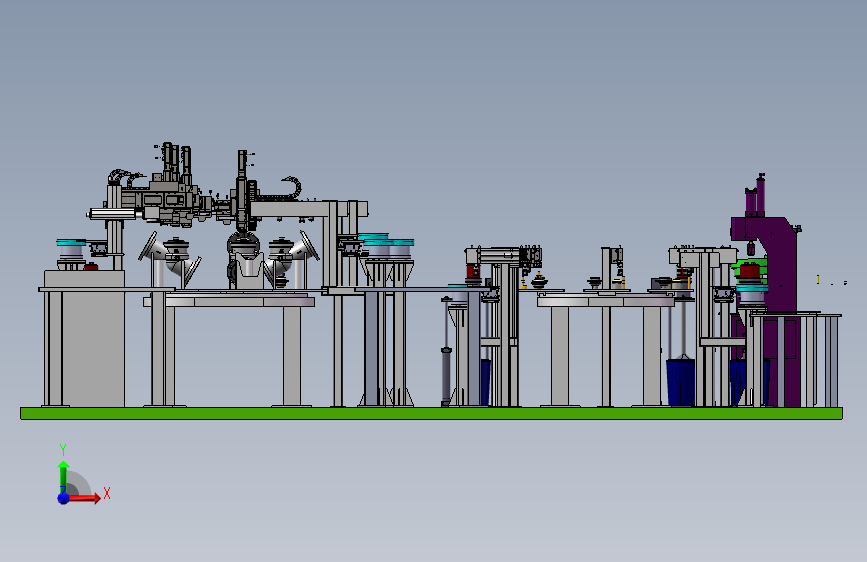This screenshot has width=867, height=562.
Task: Click the red X axis arrow of the triad
Action: [x=84, y=498]
